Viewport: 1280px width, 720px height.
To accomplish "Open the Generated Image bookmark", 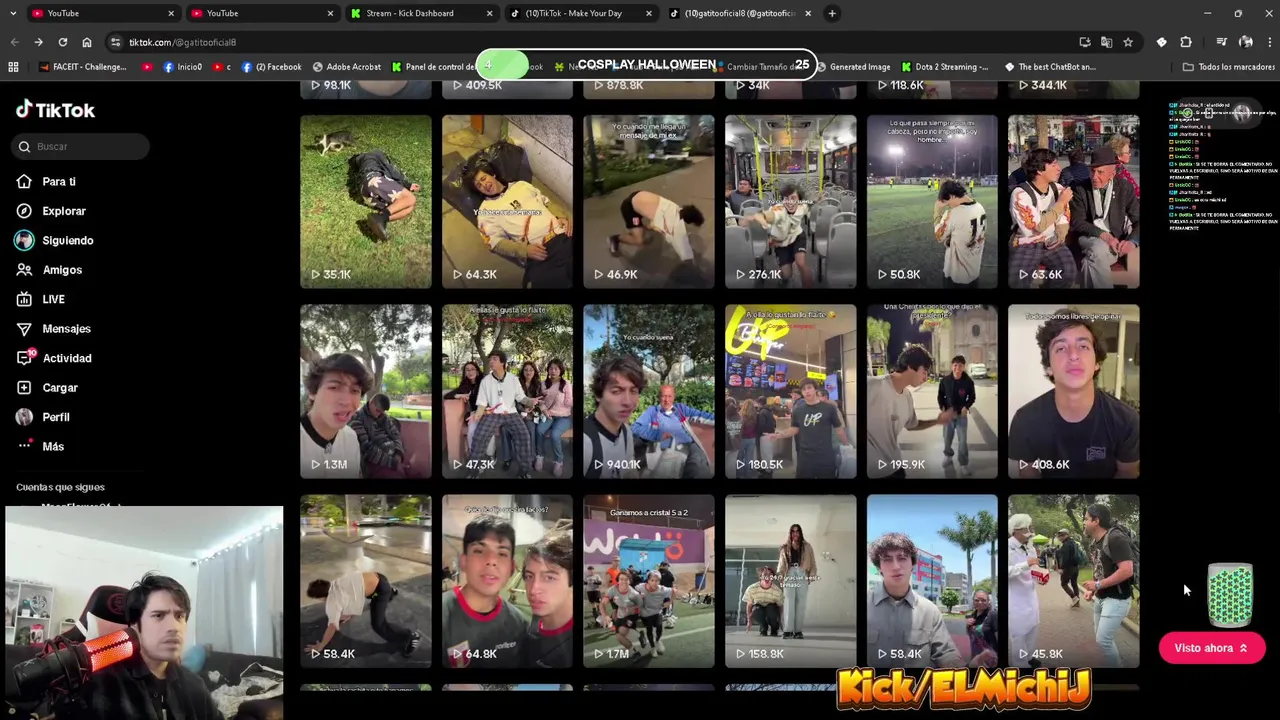I will point(853,67).
